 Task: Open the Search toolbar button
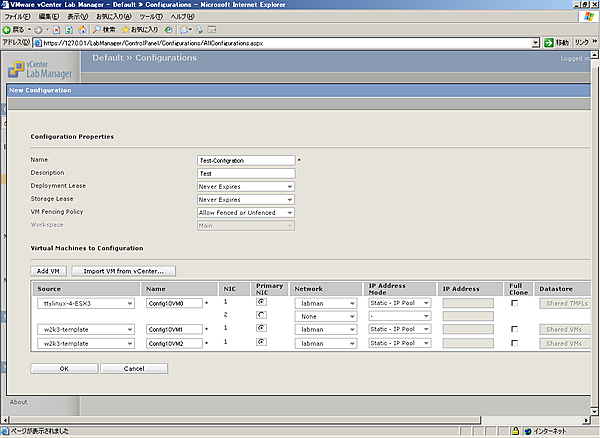click(x=103, y=30)
